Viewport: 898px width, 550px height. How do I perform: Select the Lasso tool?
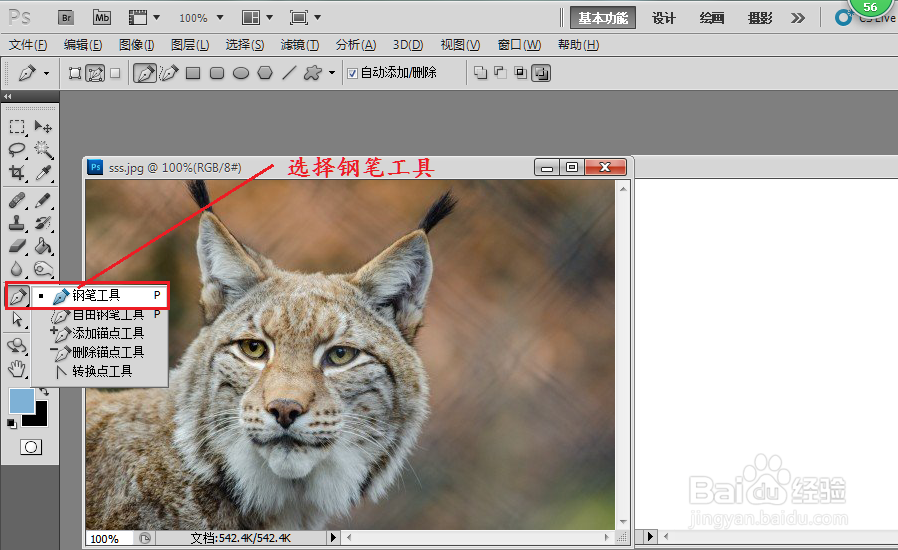[17, 150]
